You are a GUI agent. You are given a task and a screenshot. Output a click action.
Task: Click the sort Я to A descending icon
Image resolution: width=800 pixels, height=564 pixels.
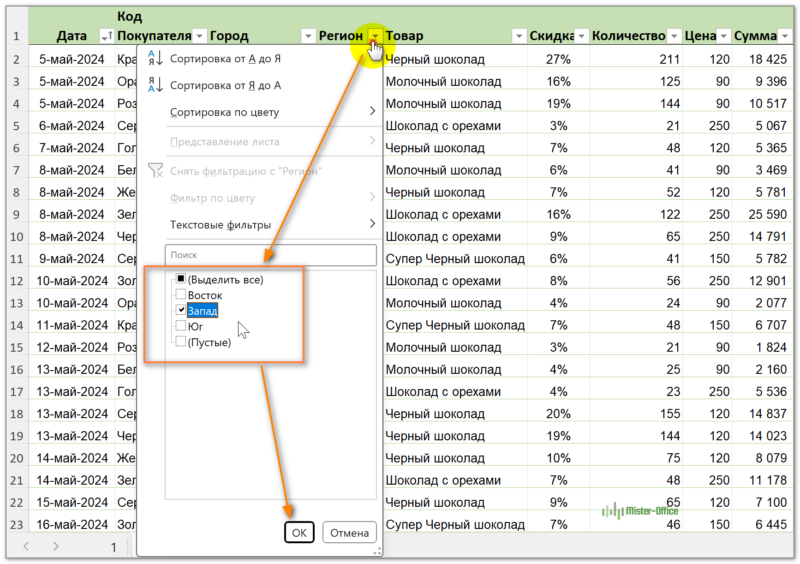point(154,86)
